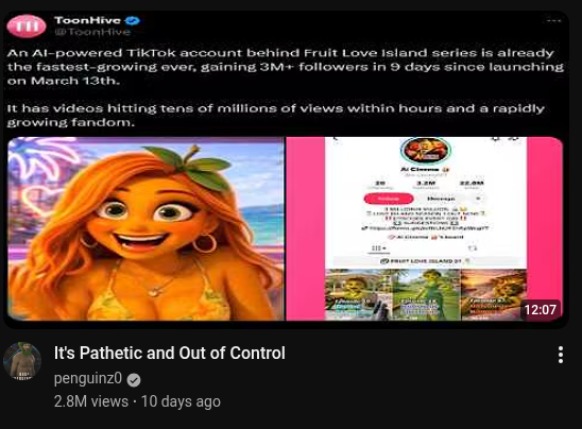Image resolution: width=582 pixels, height=429 pixels.
Task: Click the TikTok profile screenshot image
Action: pyautogui.click(x=425, y=229)
